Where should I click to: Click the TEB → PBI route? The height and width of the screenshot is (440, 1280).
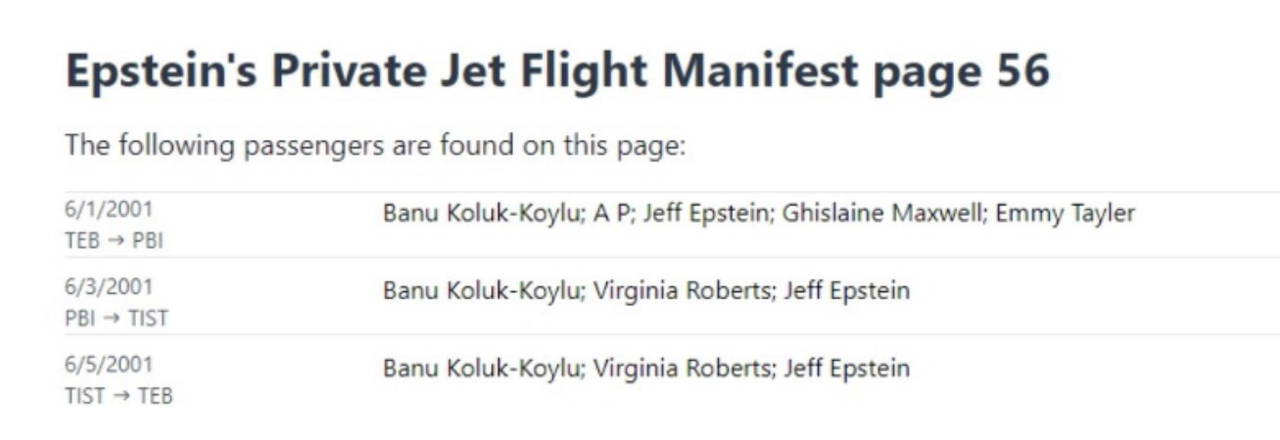coord(113,241)
